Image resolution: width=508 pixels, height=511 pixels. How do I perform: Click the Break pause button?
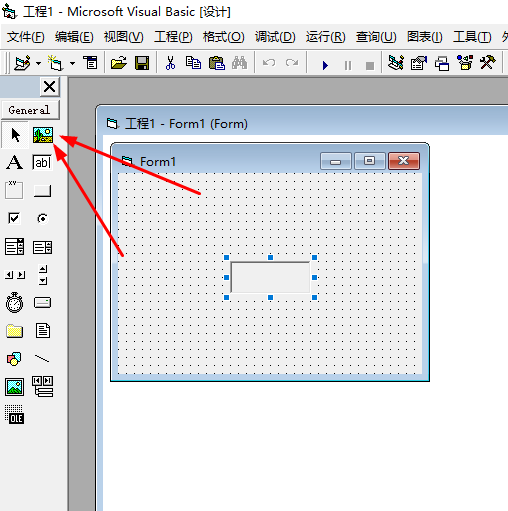click(x=348, y=65)
